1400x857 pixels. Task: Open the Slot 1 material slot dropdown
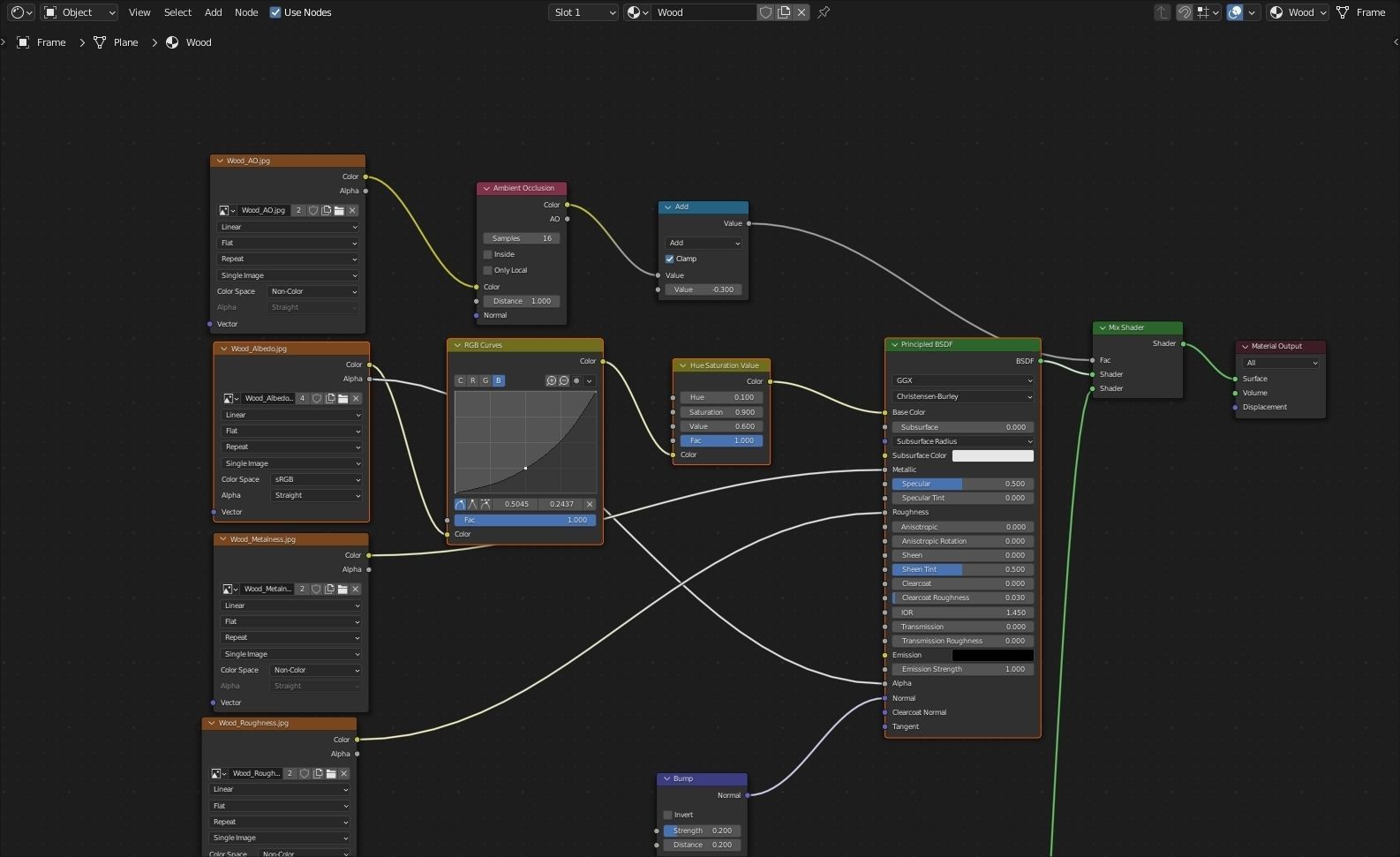(583, 12)
